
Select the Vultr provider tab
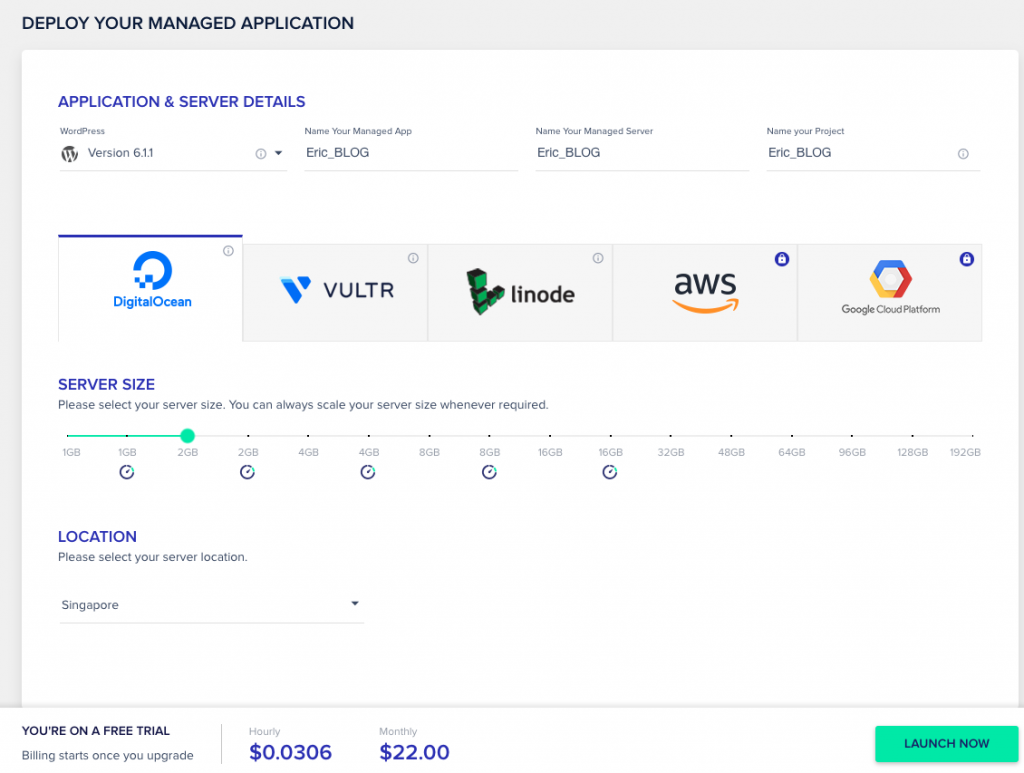click(x=335, y=292)
